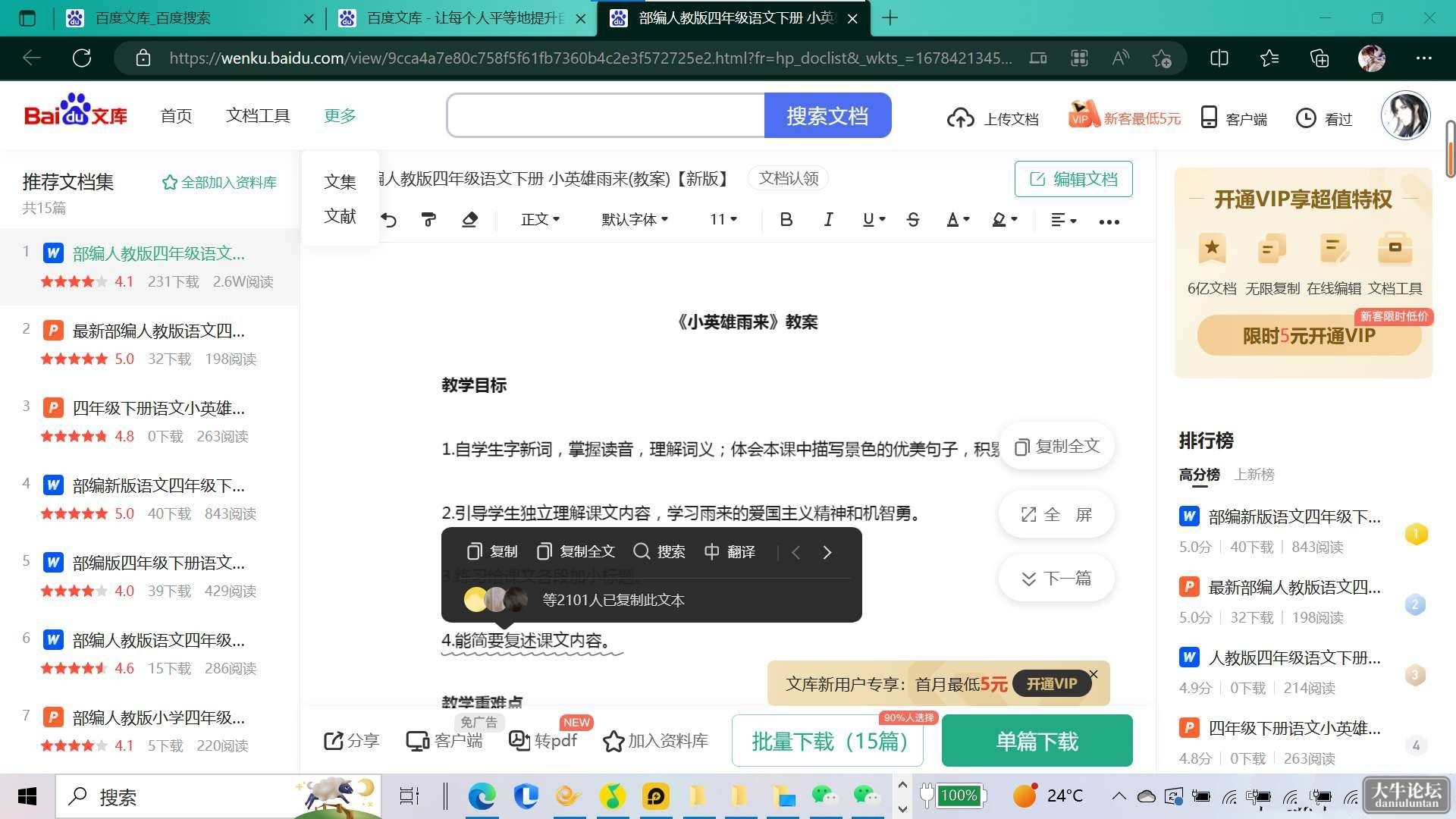Viewport: 1456px width, 819px height.
Task: Open the 正文 paragraph style dropdown
Action: 541,220
